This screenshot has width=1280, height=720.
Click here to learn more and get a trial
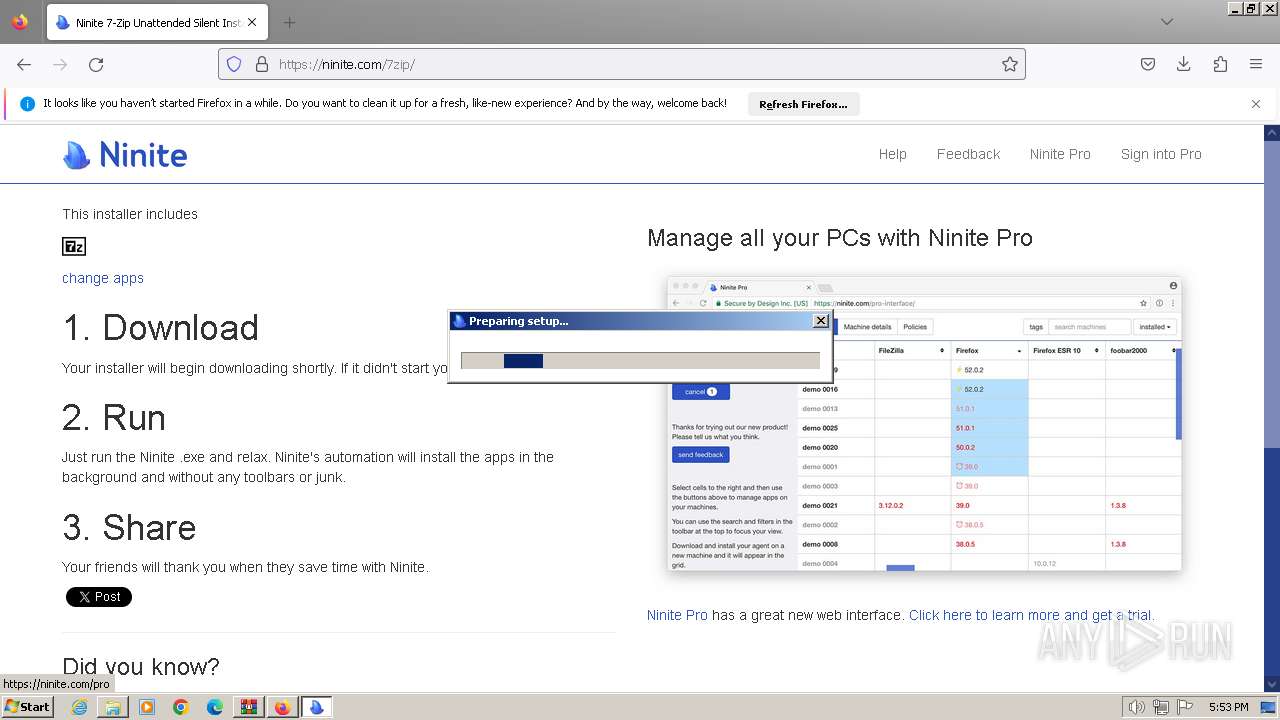click(x=1031, y=615)
